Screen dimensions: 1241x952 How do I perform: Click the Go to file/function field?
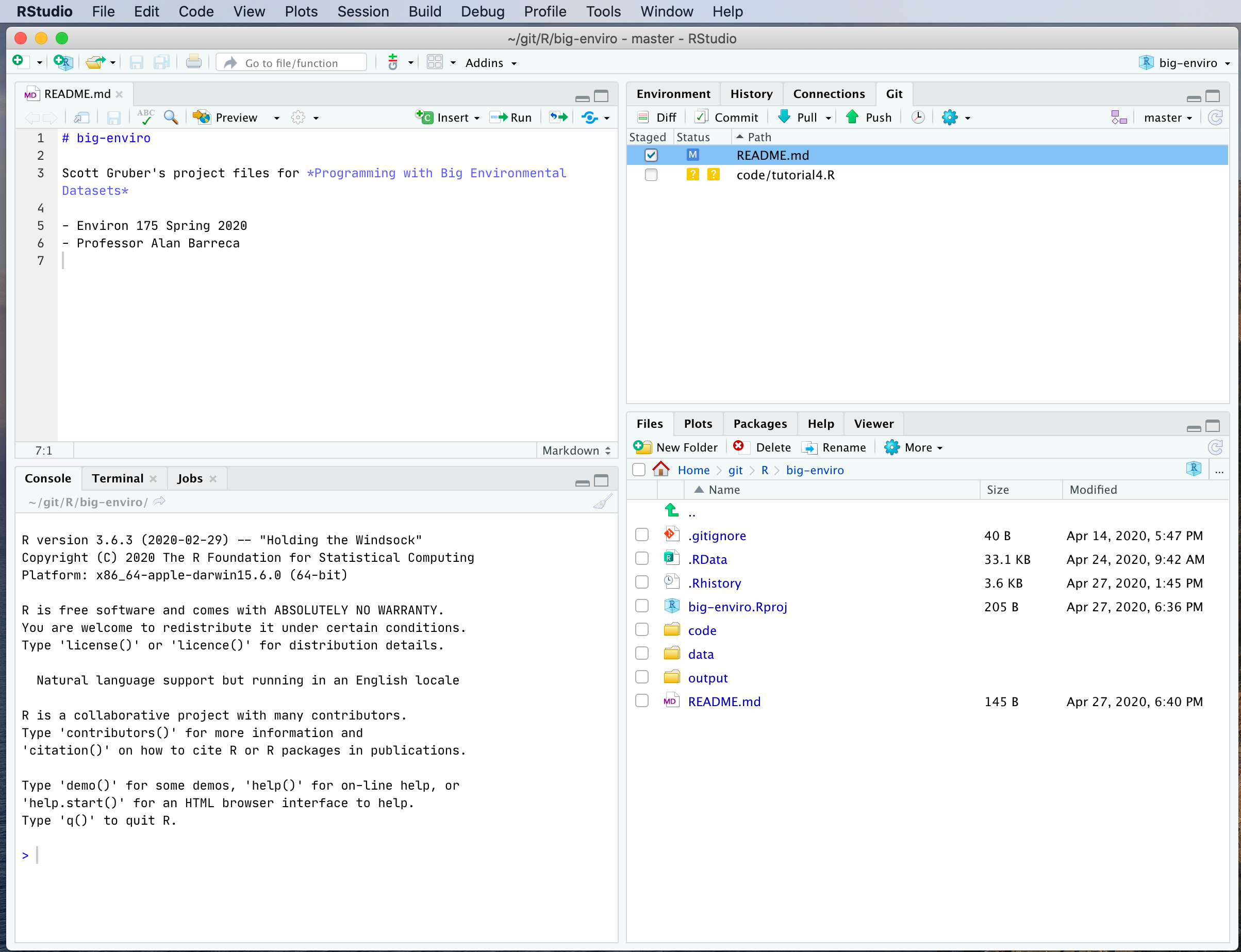click(x=291, y=63)
